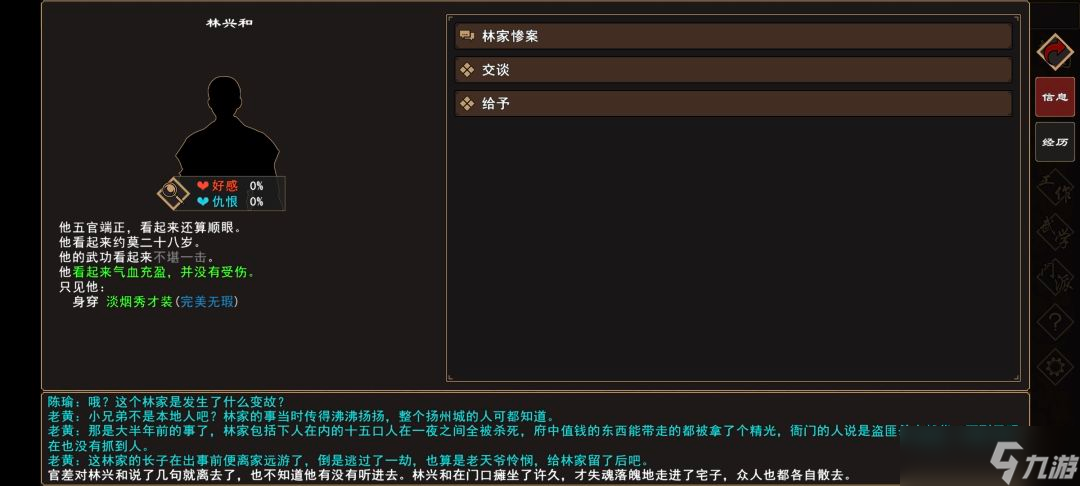Screen dimensions: 1080x486
Task: Click the 淡烟秀才装 equipment link
Action: (x=139, y=301)
